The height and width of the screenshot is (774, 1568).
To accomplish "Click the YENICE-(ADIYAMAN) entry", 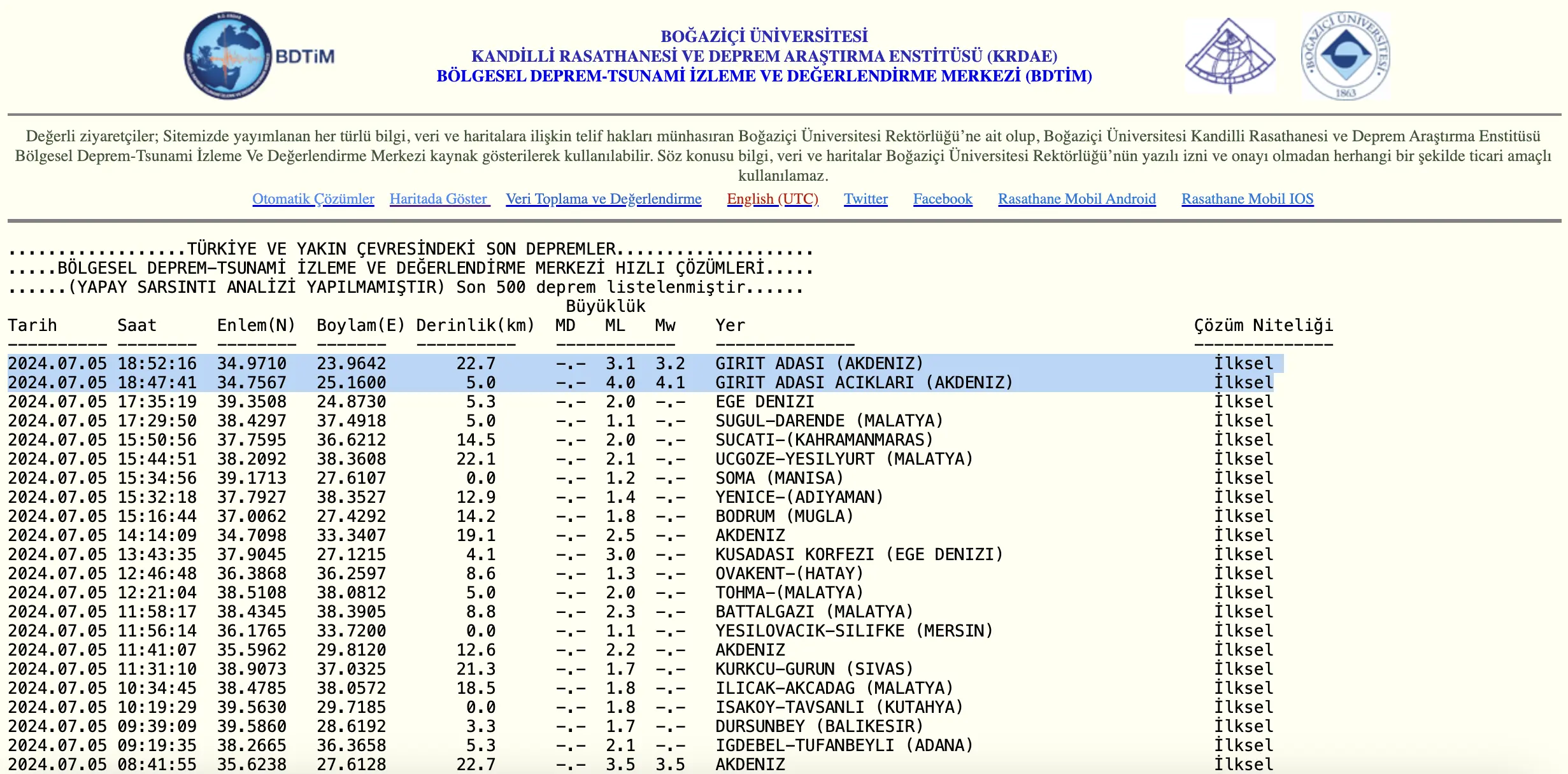I will [799, 497].
